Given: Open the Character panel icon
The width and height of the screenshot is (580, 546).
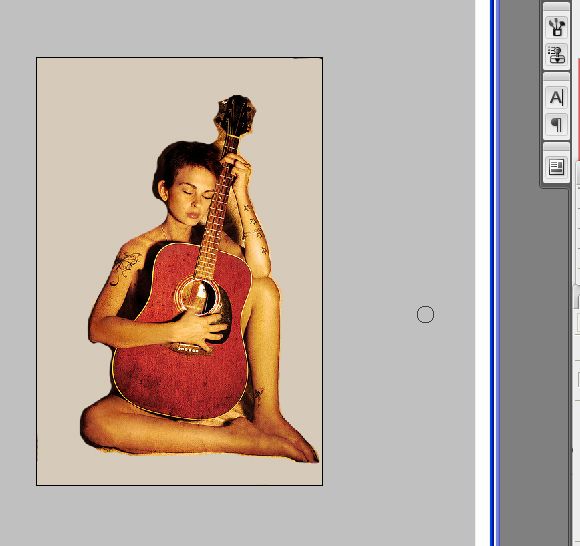Looking at the screenshot, I should (556, 98).
